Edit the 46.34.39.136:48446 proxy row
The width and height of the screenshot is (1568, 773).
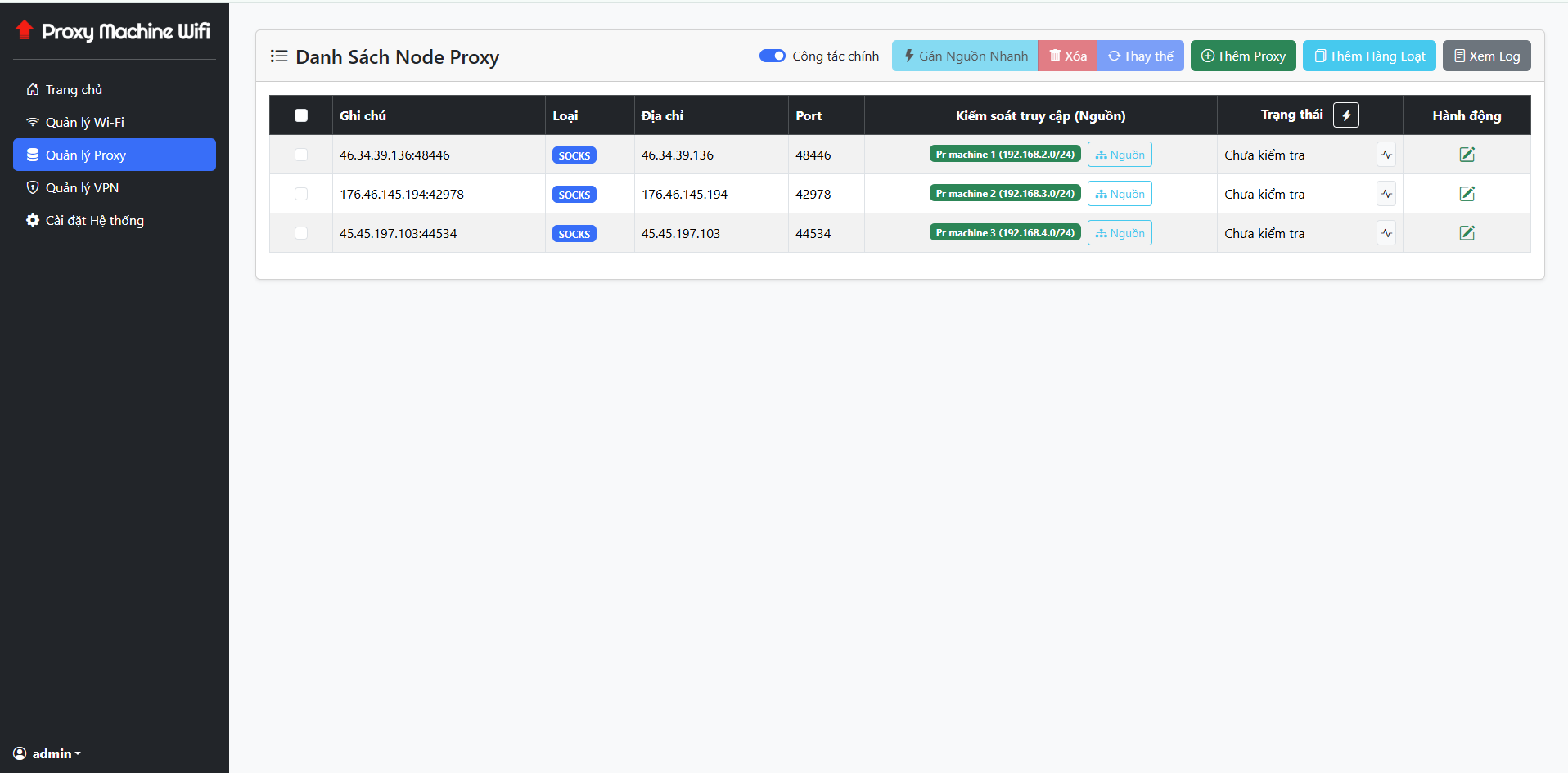1467,155
